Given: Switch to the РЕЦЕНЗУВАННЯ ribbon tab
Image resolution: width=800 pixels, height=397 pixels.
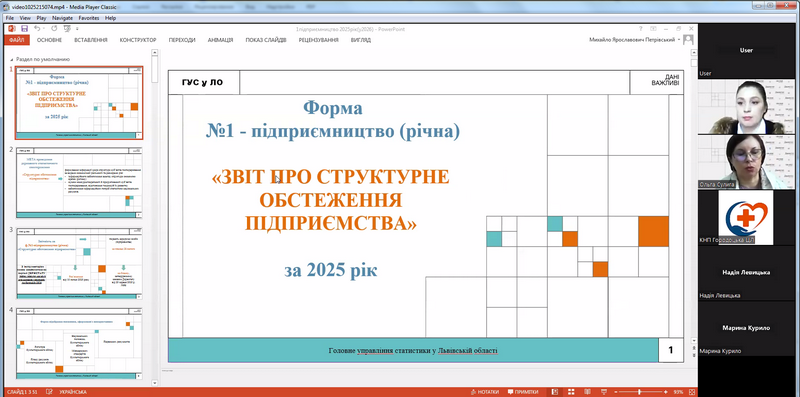Looking at the screenshot, I should coord(318,40).
